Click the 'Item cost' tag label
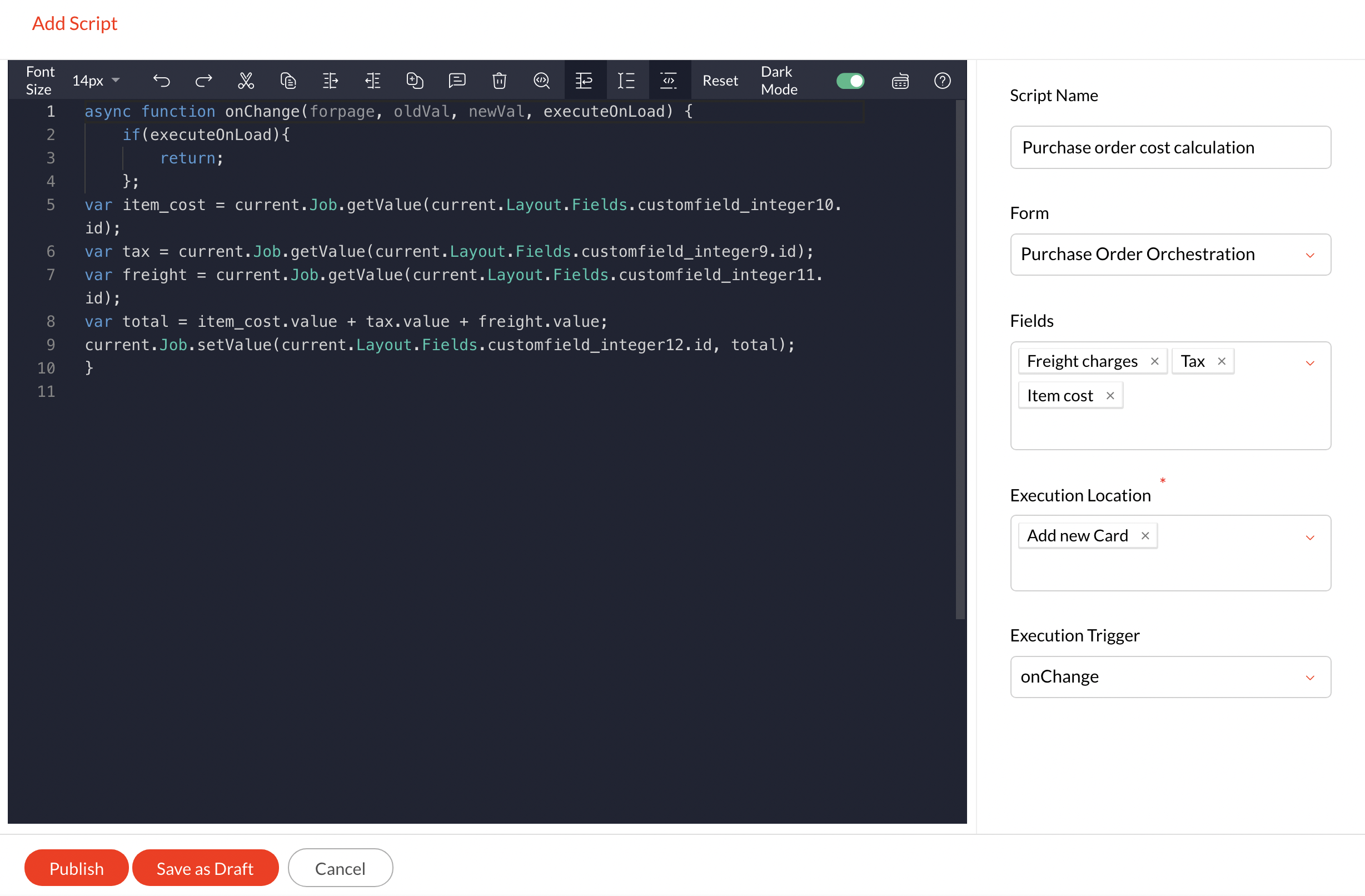Image resolution: width=1365 pixels, height=896 pixels. tap(1060, 396)
